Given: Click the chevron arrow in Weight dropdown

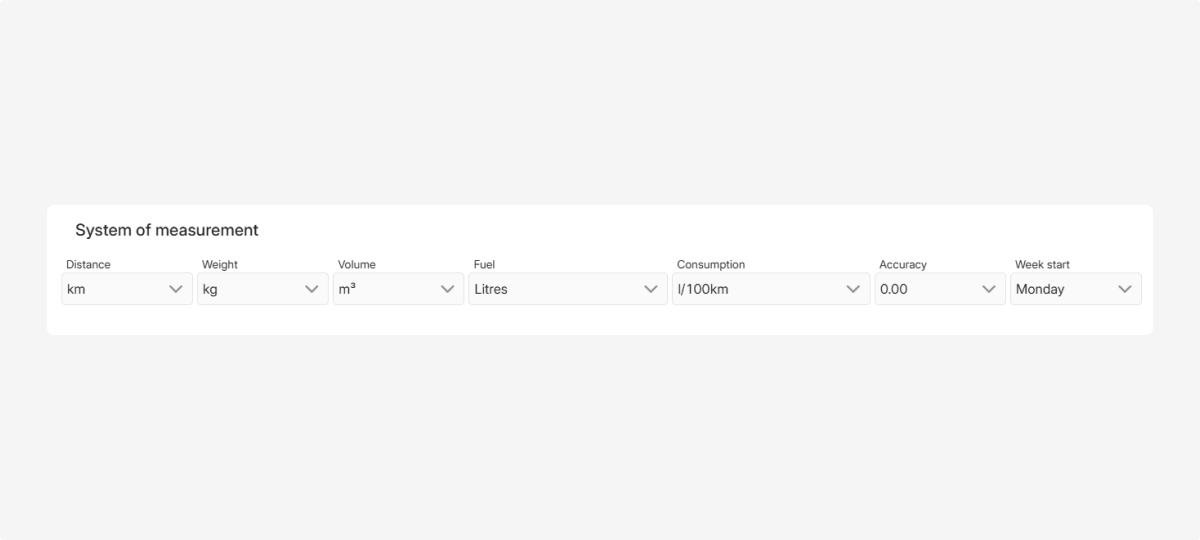Looking at the screenshot, I should click(312, 289).
